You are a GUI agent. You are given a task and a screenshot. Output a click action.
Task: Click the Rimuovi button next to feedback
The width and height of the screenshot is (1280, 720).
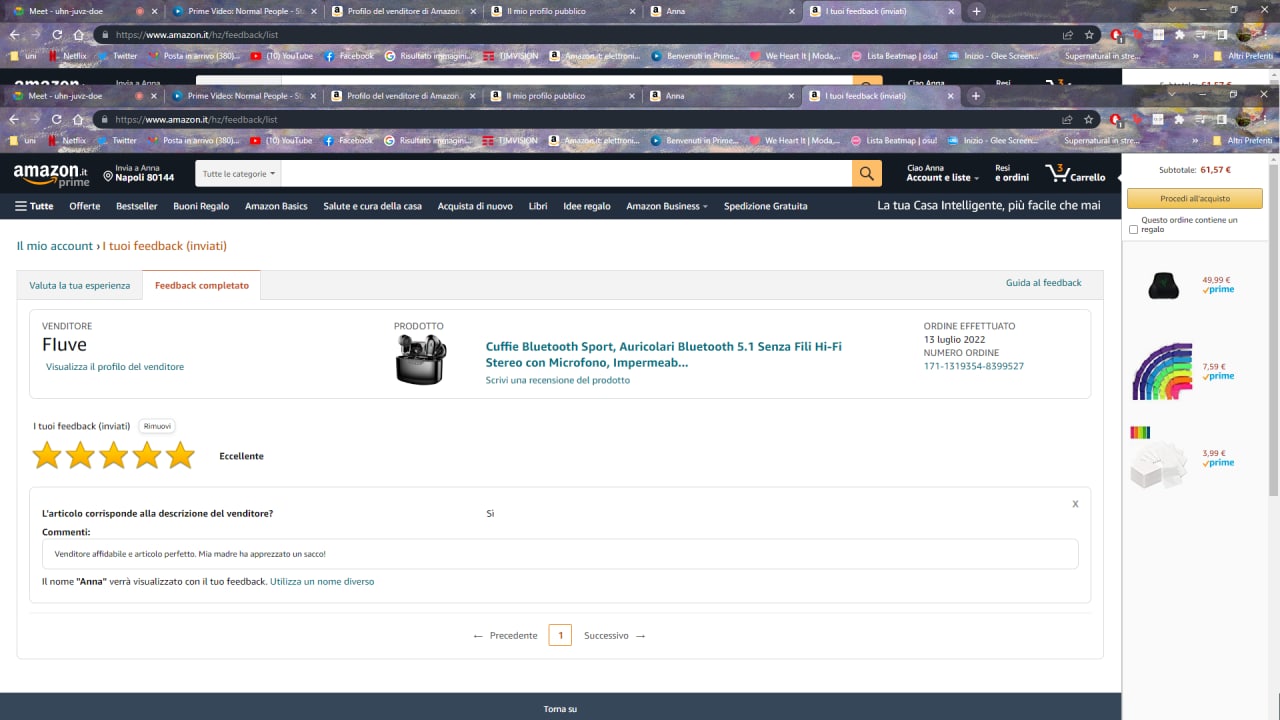[x=157, y=426]
